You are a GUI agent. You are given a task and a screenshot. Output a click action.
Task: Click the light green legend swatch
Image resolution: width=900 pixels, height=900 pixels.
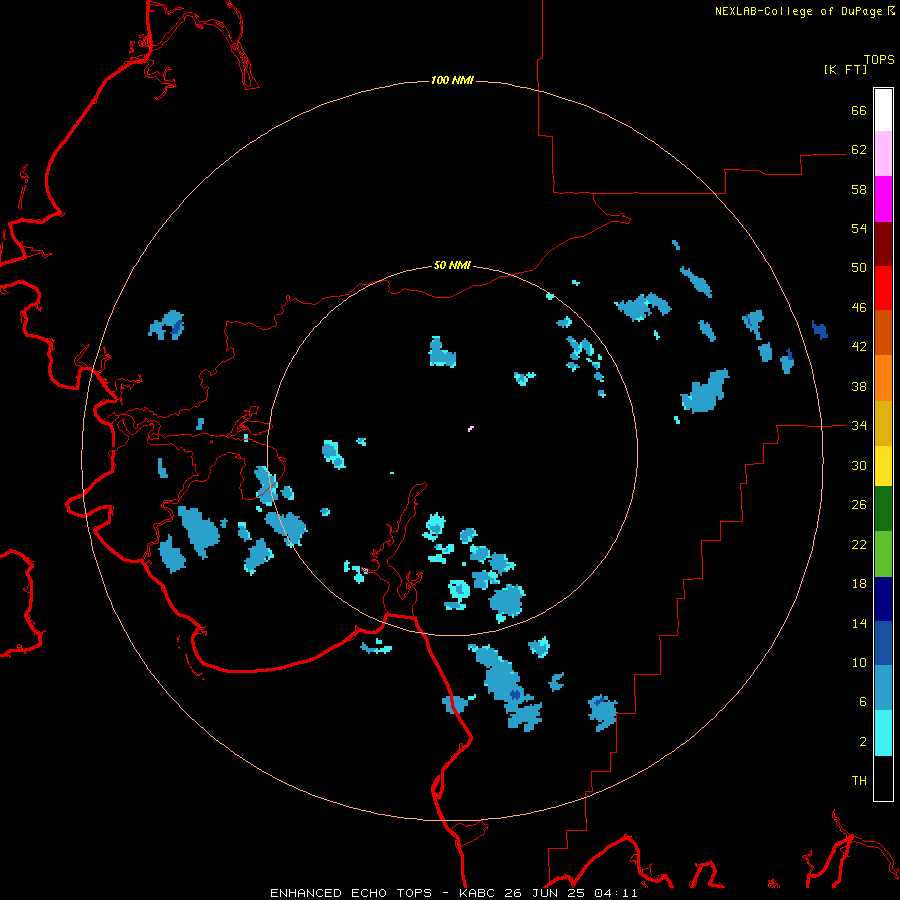[x=883, y=554]
